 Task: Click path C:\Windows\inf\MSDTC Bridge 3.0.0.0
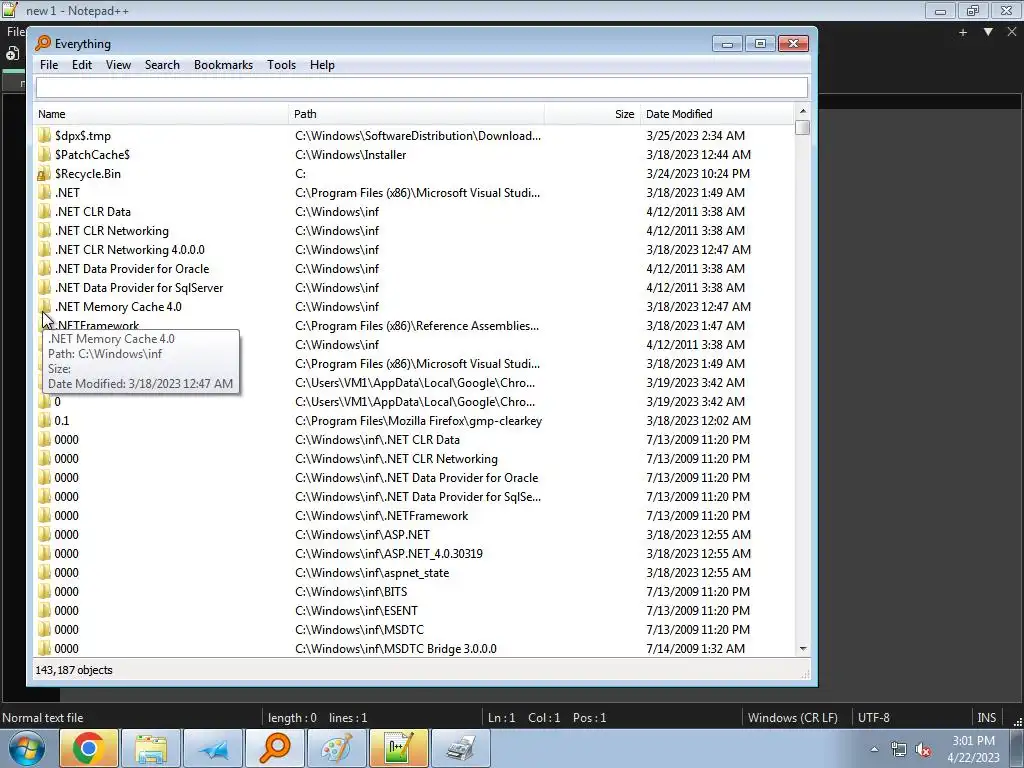coord(396,648)
